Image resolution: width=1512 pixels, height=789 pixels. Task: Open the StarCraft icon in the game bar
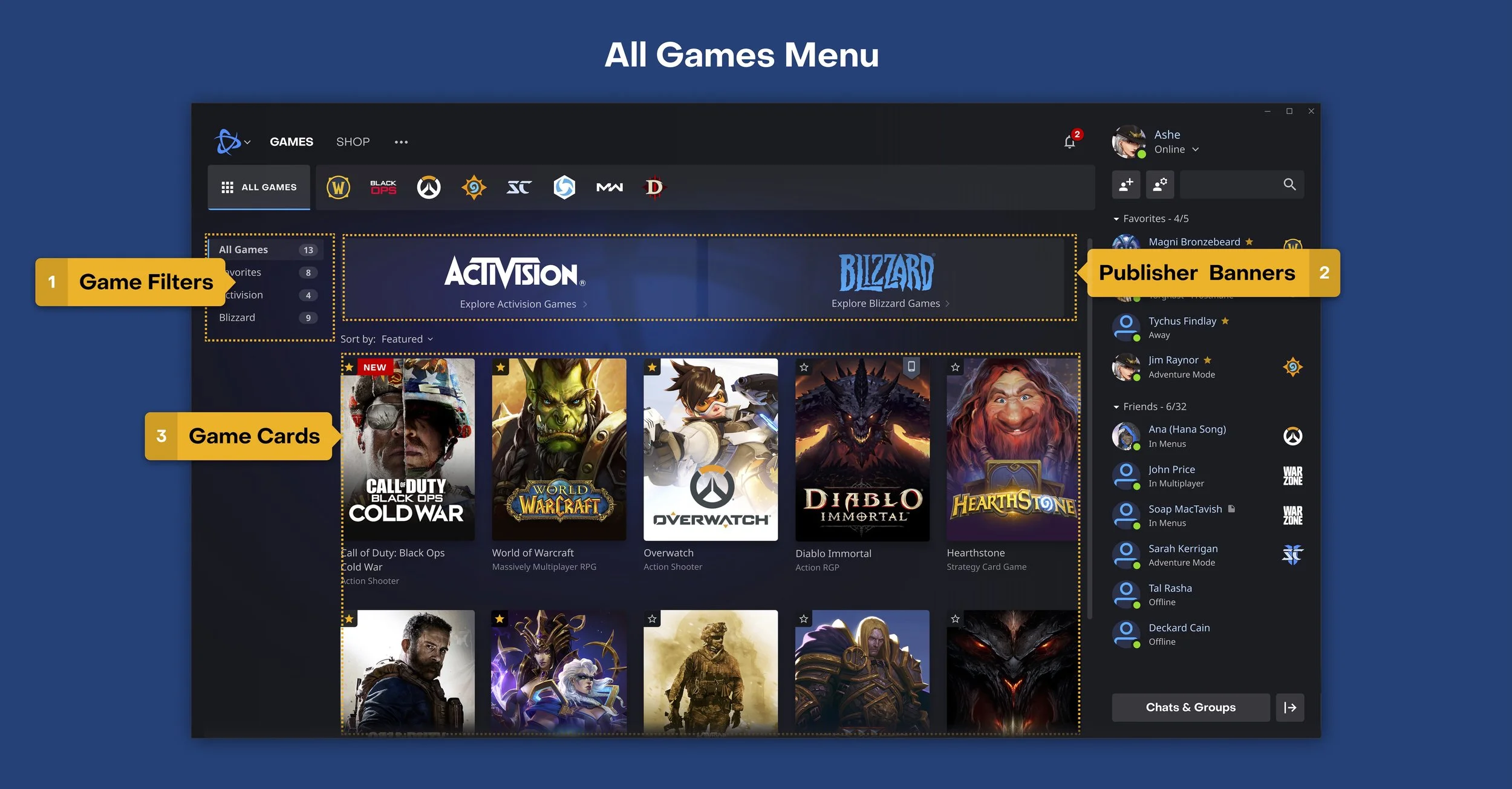pyautogui.click(x=519, y=188)
